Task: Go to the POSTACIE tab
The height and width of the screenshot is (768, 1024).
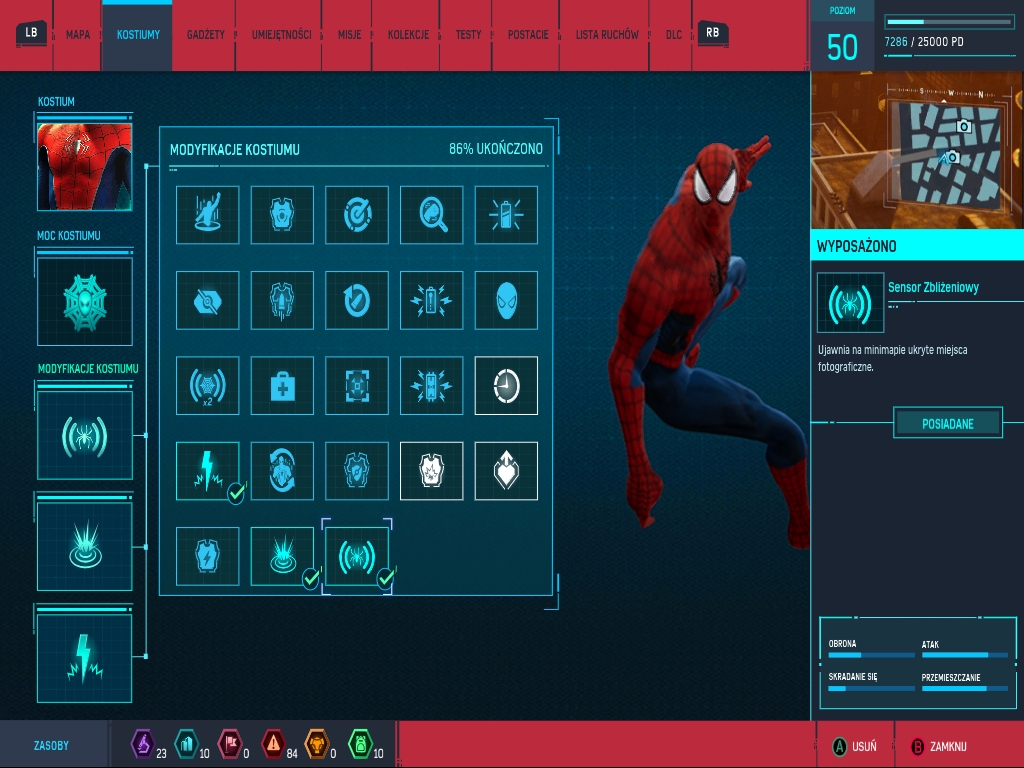Action: [528, 35]
